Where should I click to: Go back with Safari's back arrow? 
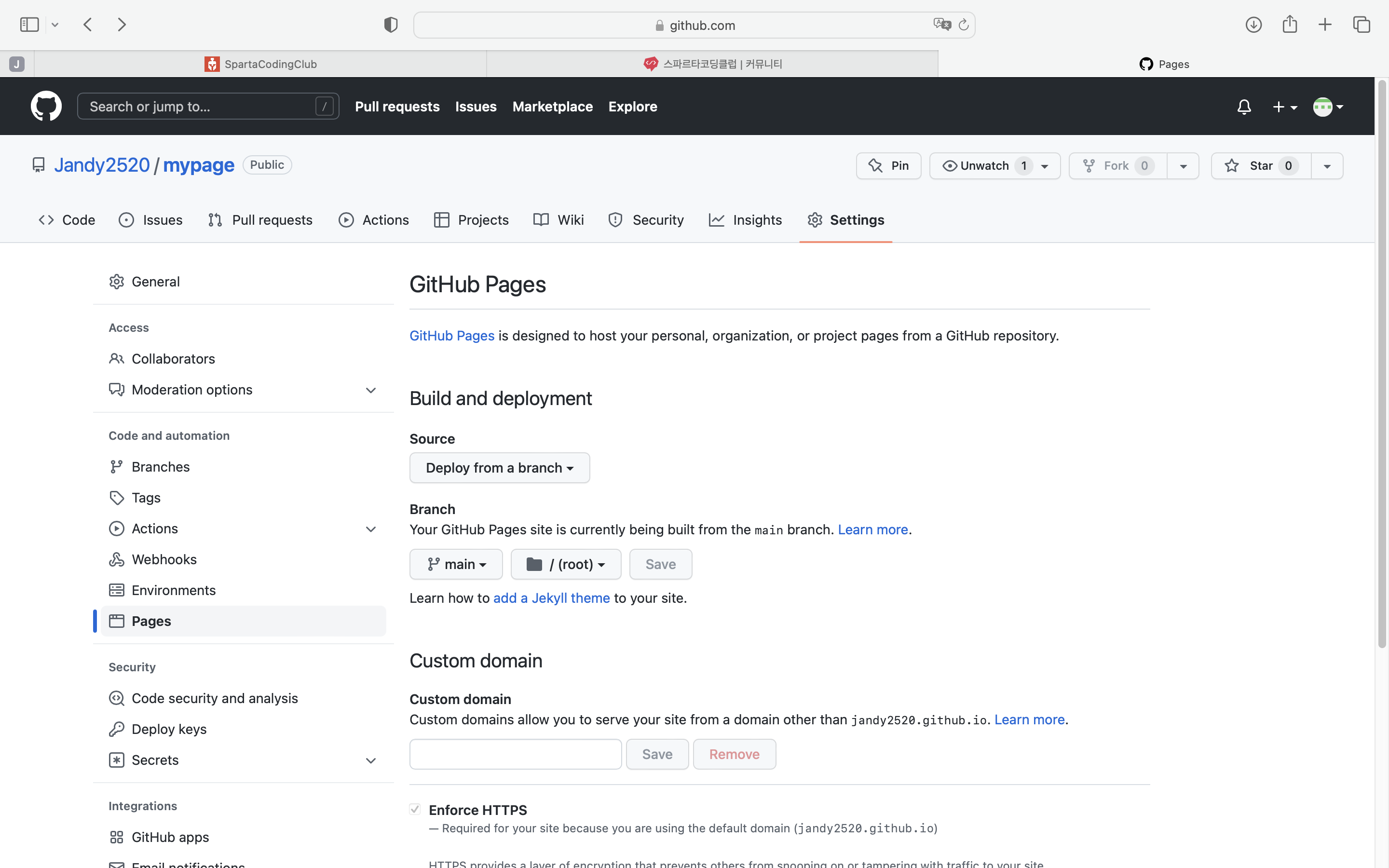[x=88, y=25]
